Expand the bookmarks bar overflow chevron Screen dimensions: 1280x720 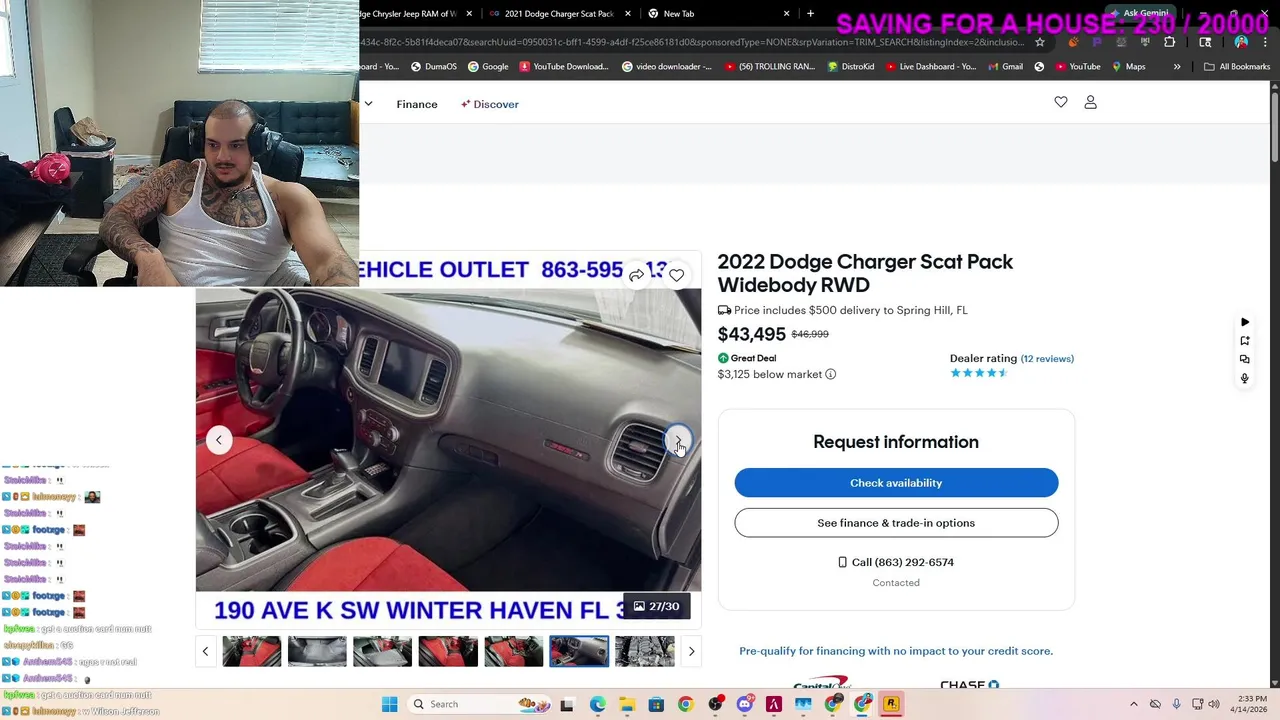(1177, 67)
